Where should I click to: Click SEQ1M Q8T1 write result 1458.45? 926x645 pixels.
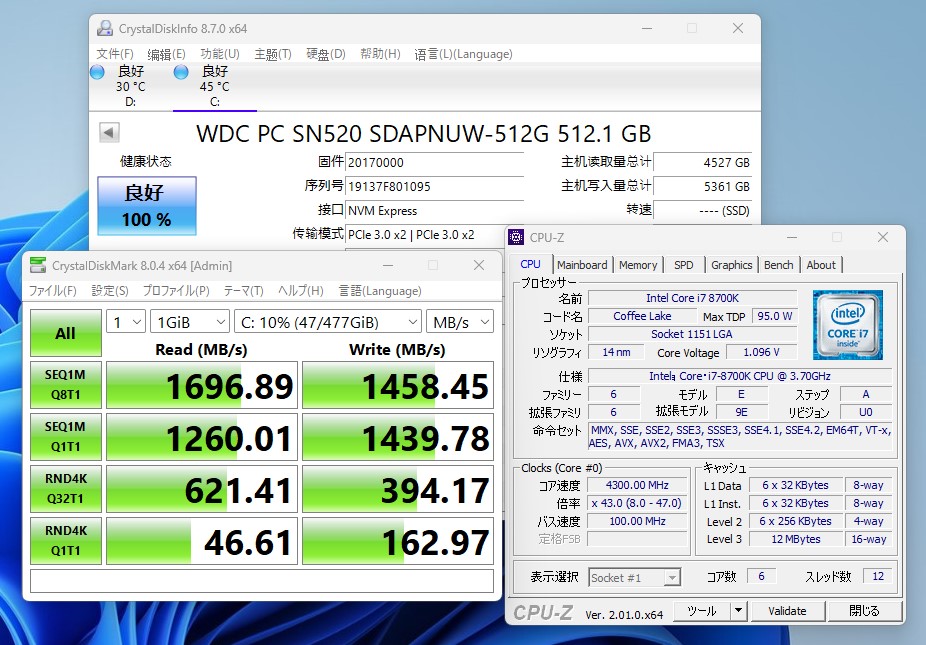398,385
